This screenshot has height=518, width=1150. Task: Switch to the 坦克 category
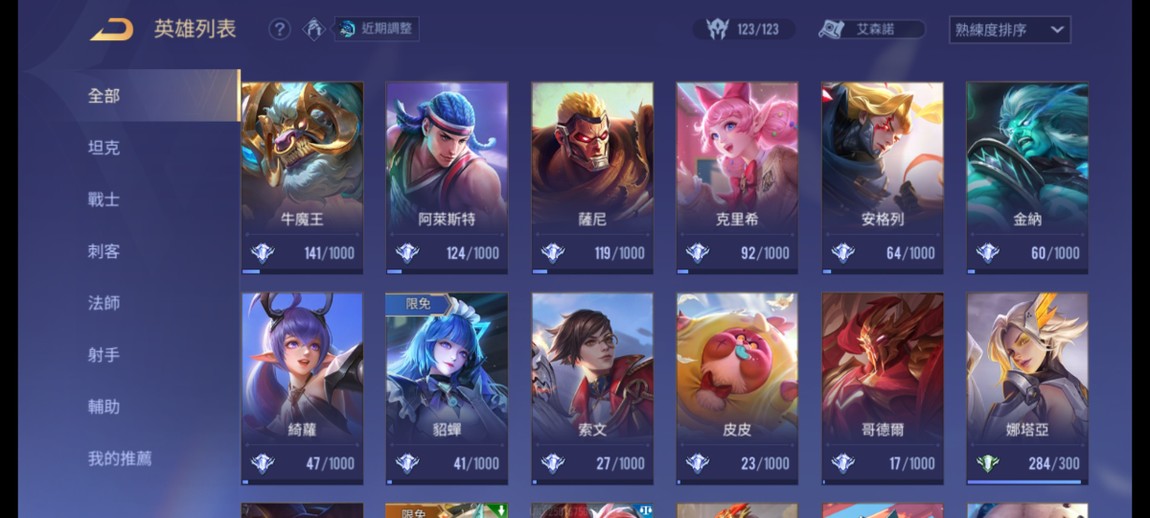(103, 147)
